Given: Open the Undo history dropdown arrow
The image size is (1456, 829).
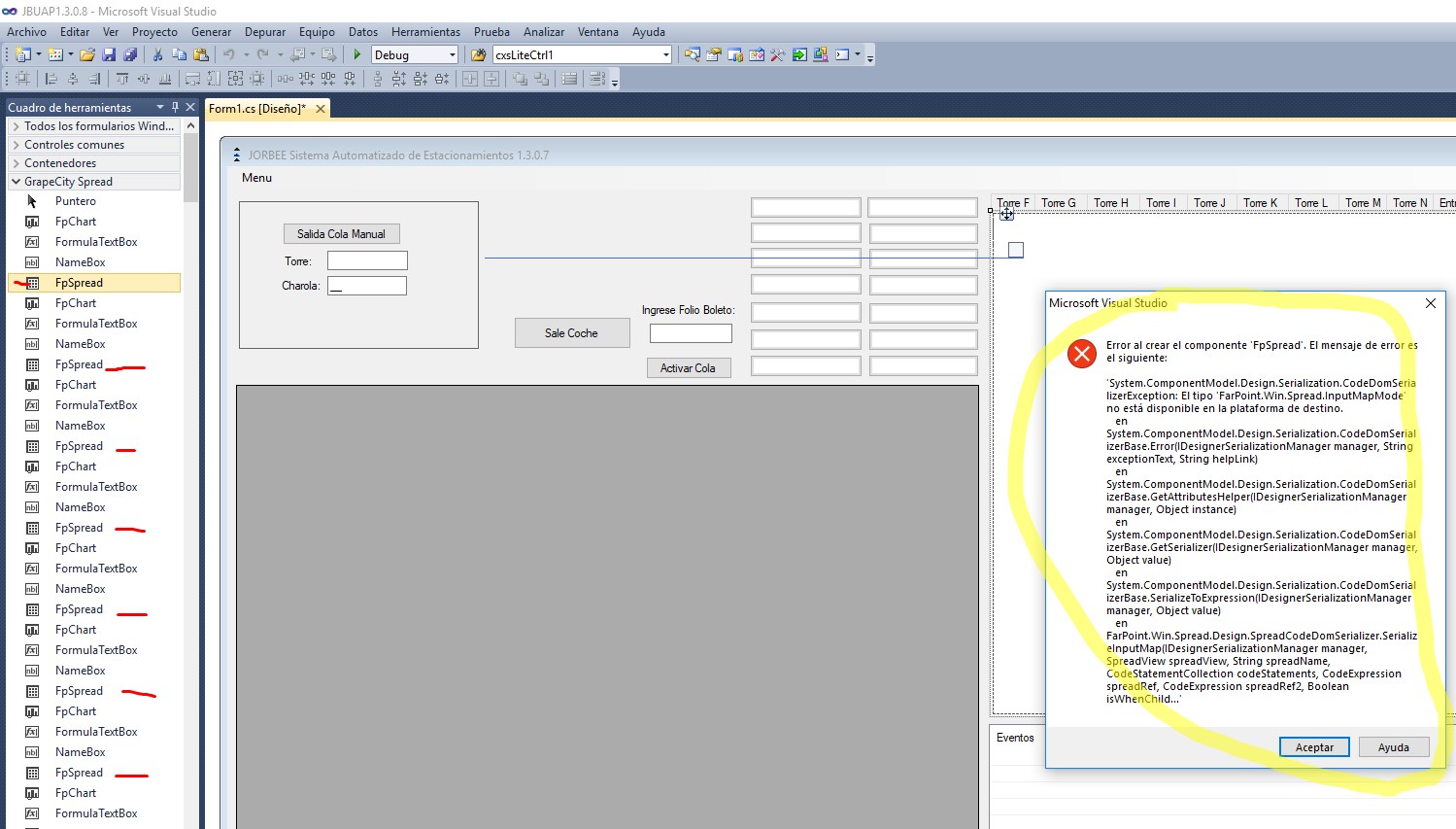Looking at the screenshot, I should 246,54.
